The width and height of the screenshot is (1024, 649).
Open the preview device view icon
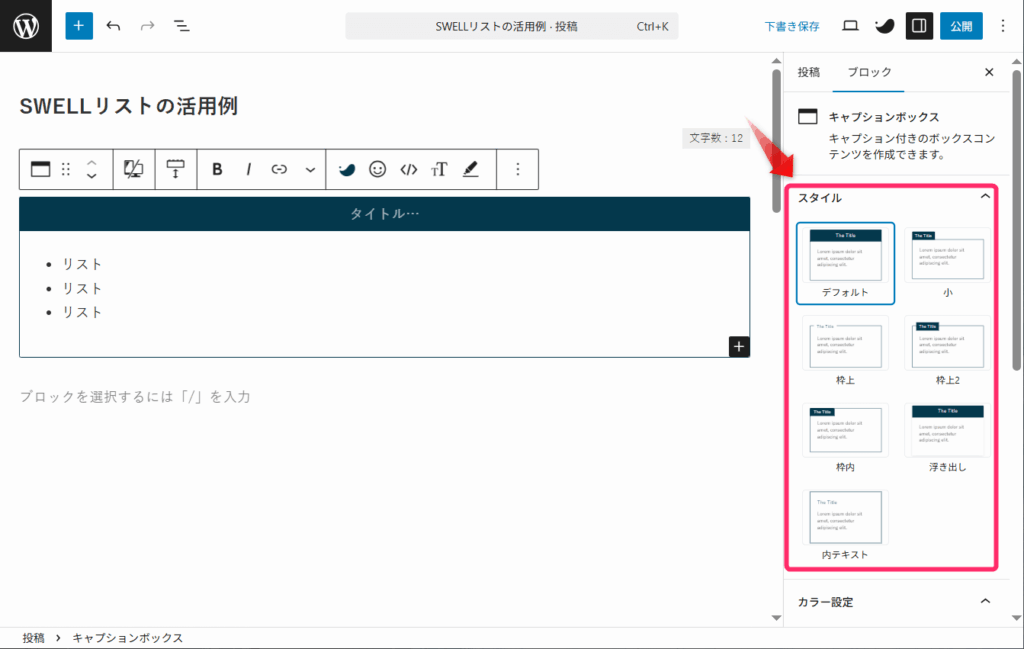[850, 25]
